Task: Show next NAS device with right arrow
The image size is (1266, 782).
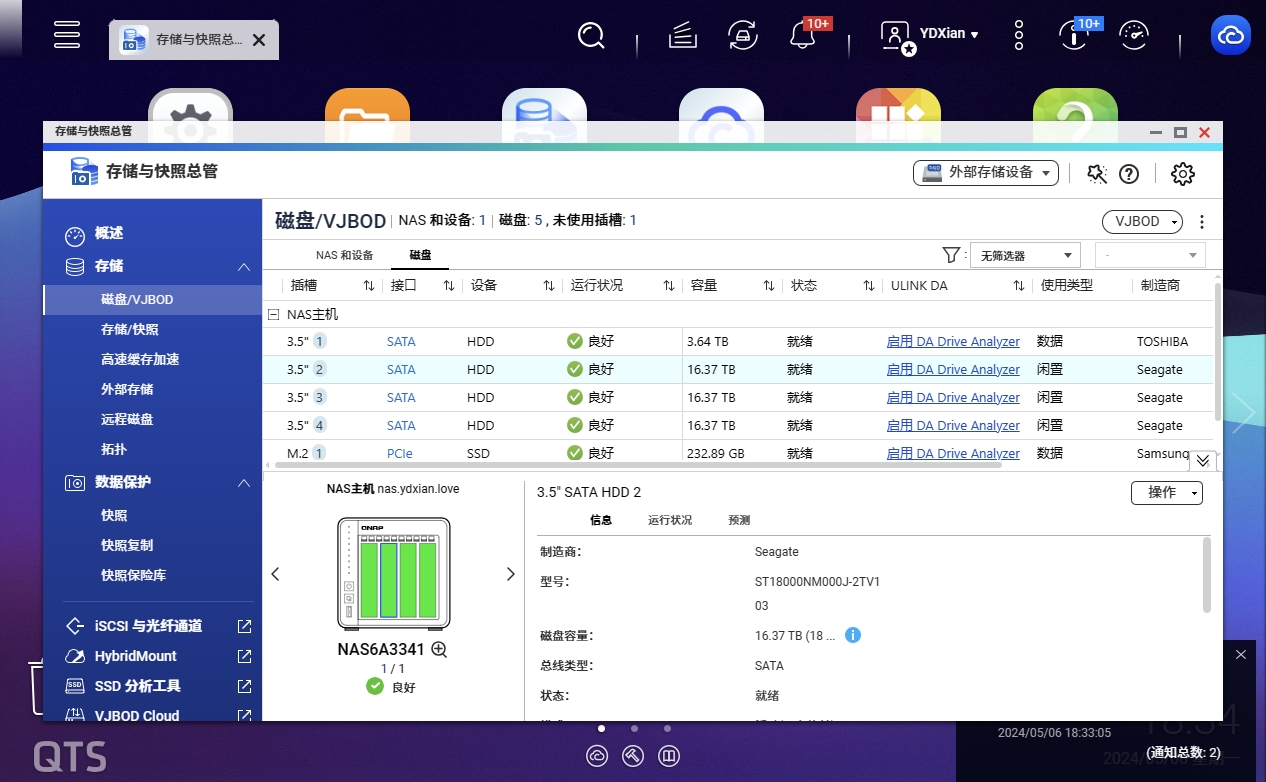Action: pyautogui.click(x=510, y=574)
